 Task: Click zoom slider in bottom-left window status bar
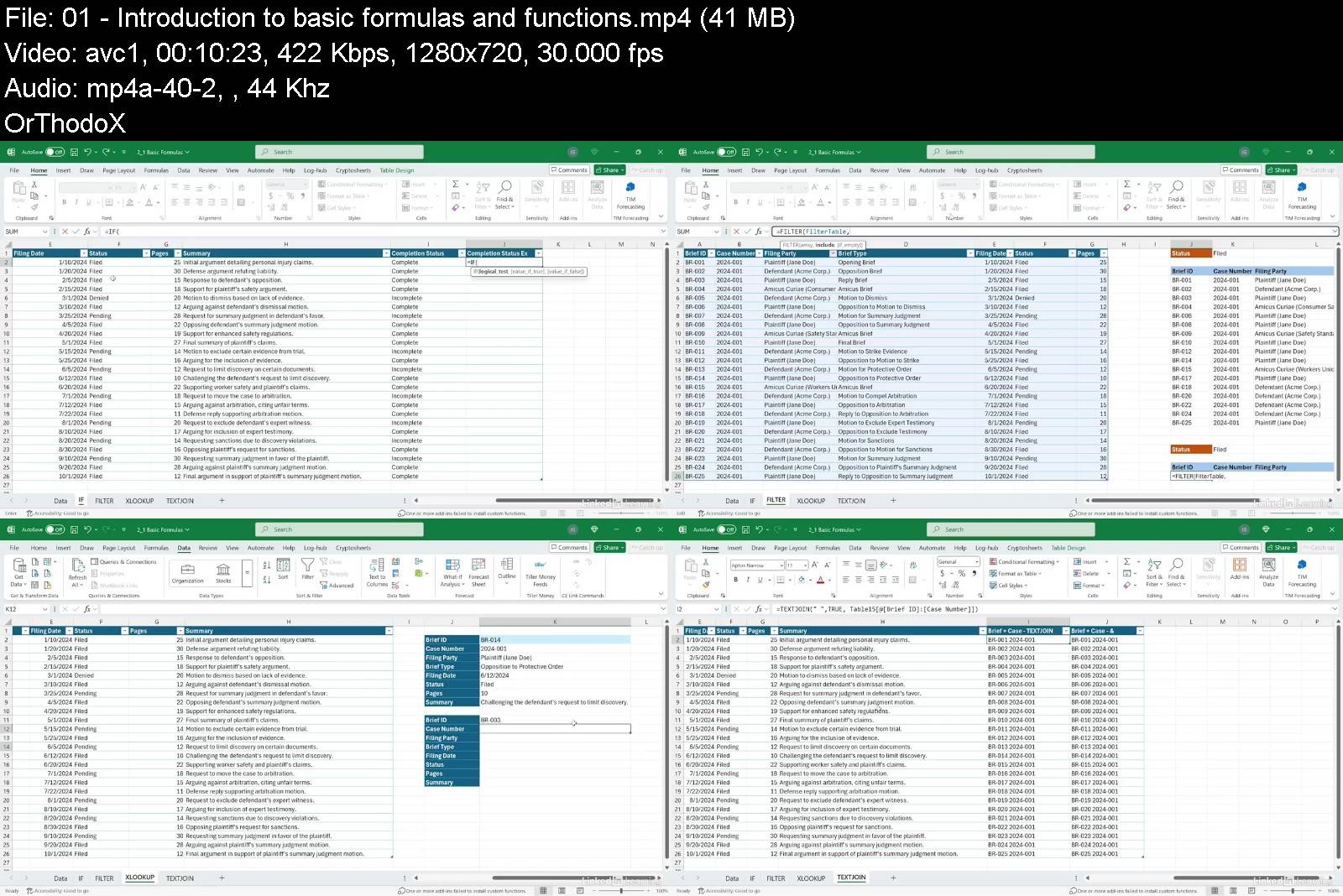click(x=620, y=890)
